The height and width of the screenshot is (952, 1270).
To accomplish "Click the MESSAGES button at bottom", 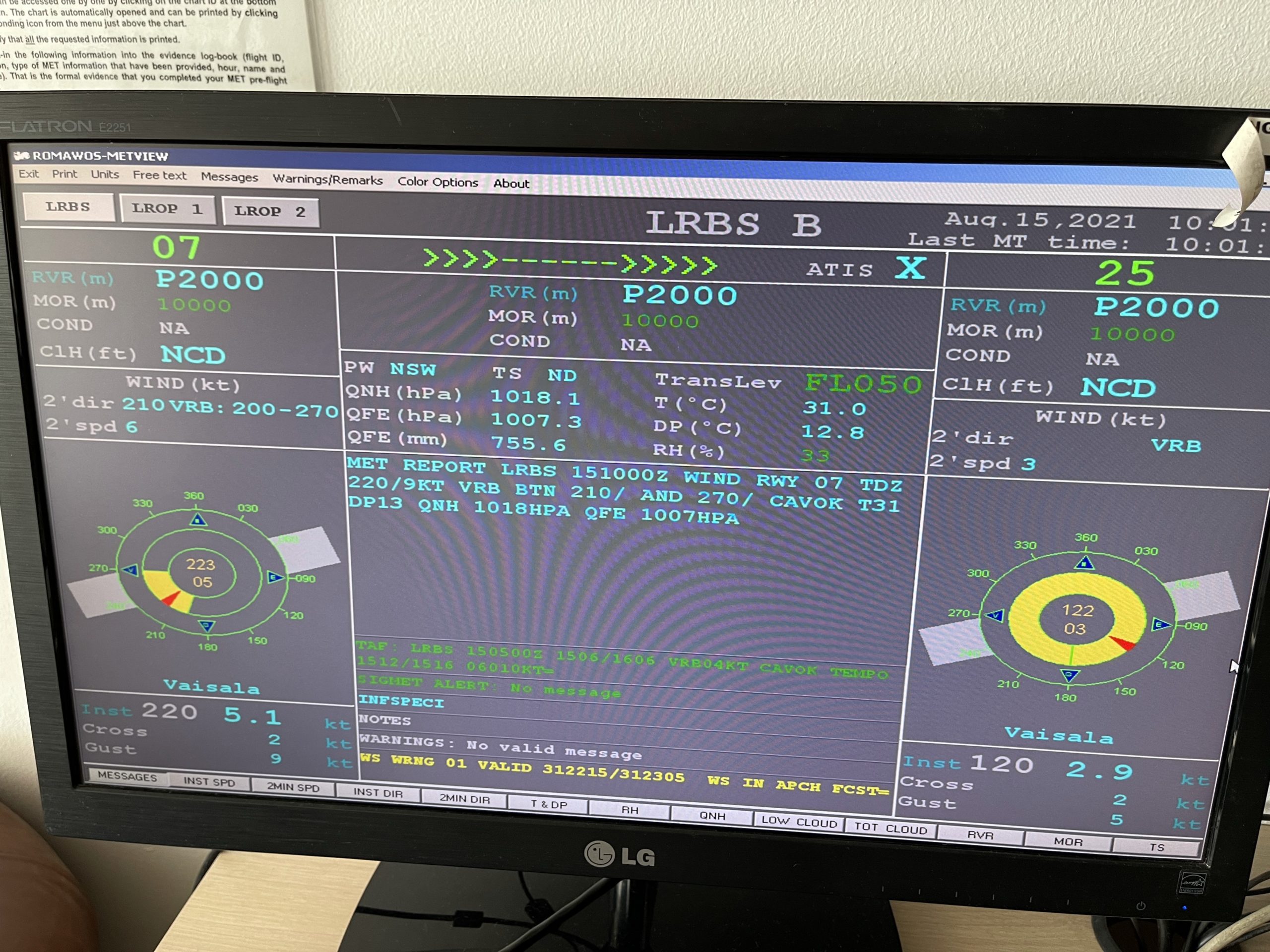I will (x=127, y=776).
